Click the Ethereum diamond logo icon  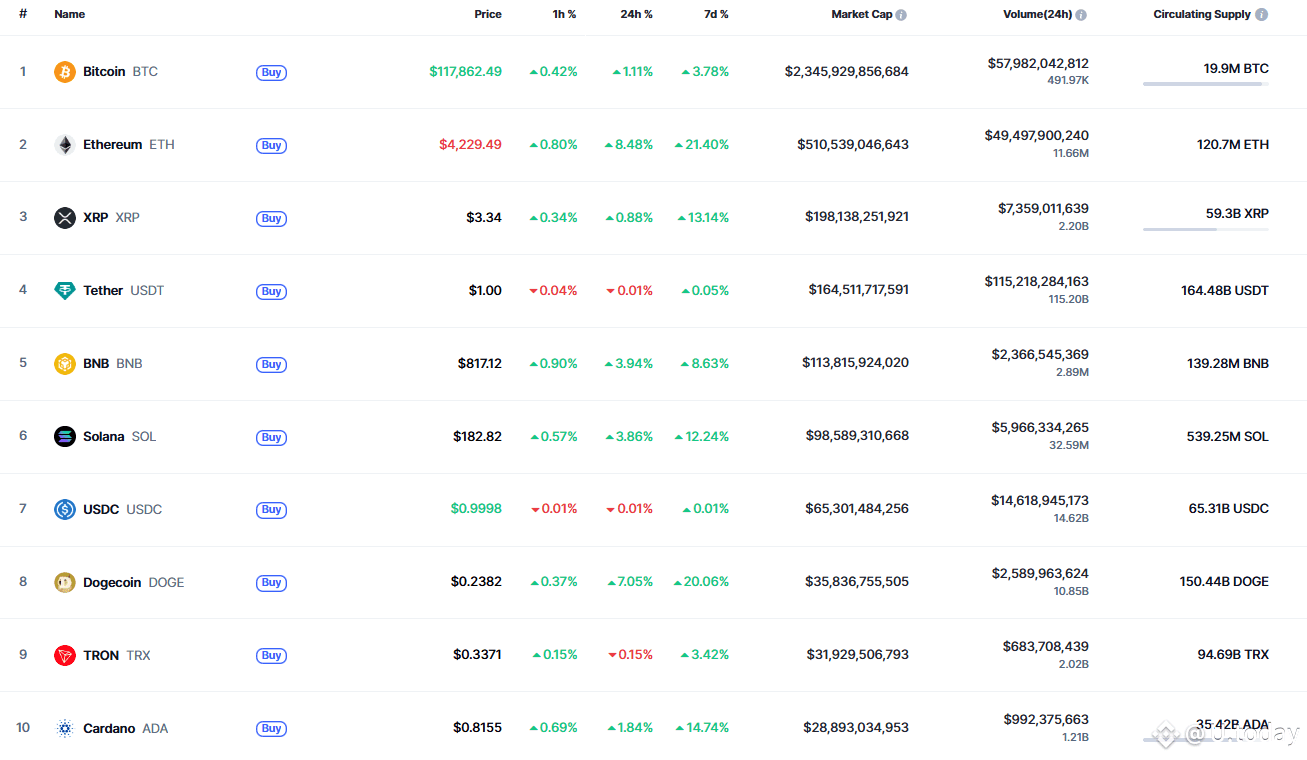pos(65,145)
